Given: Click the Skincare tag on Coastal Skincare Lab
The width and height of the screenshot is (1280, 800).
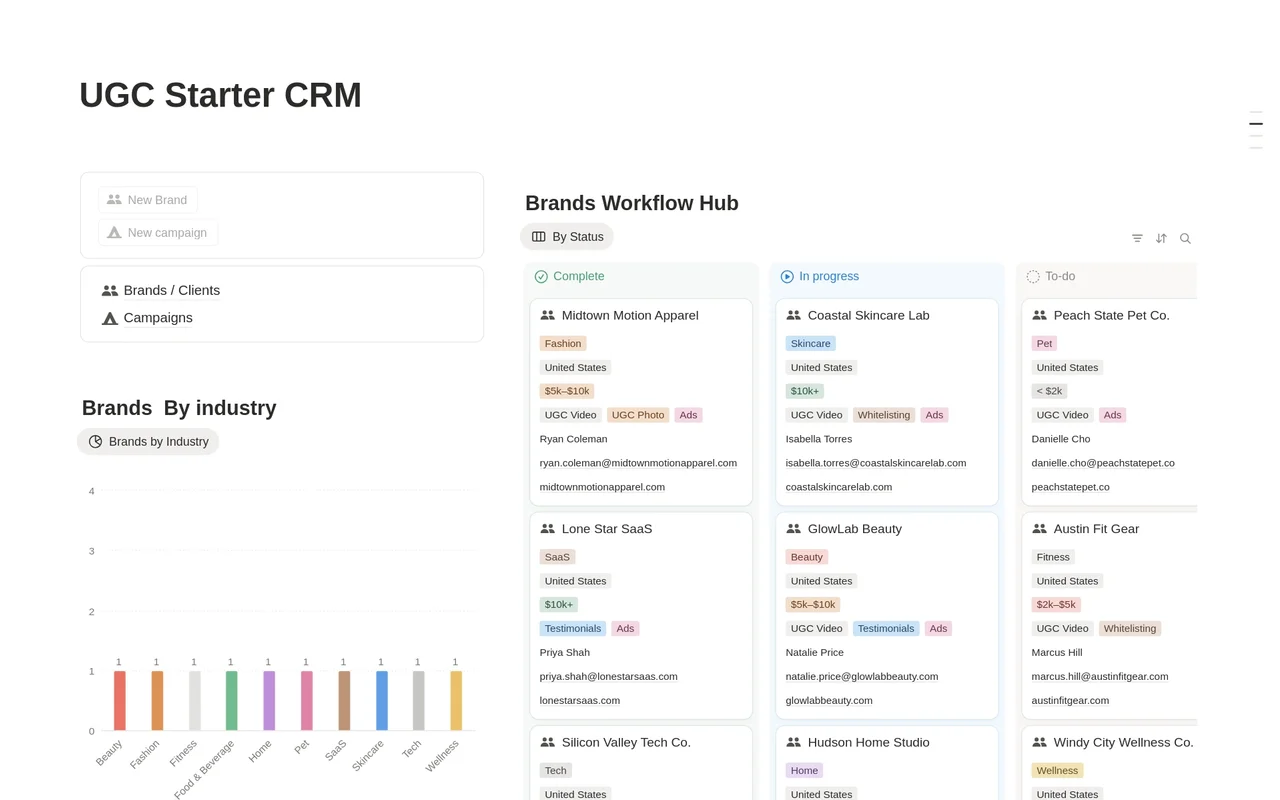Looking at the screenshot, I should [x=810, y=343].
